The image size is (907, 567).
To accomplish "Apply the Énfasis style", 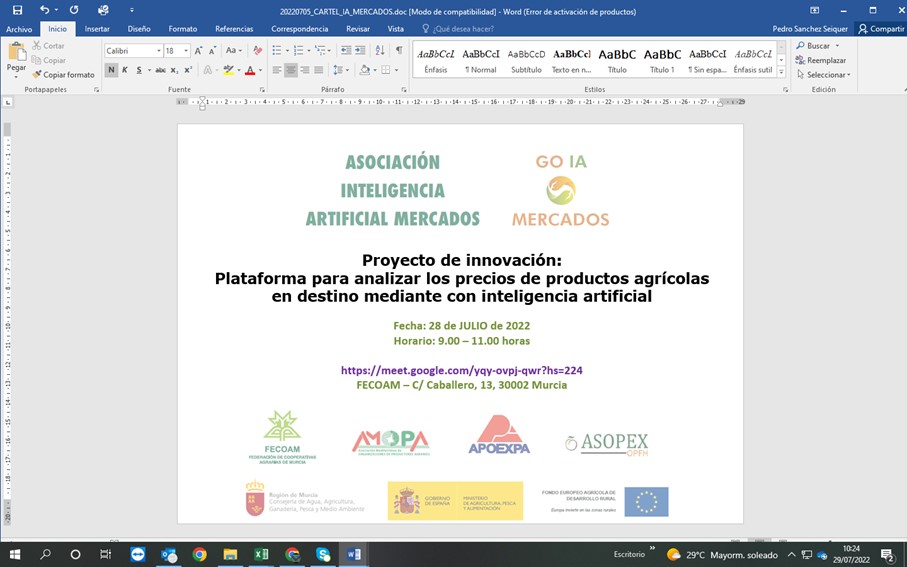I will click(436, 60).
